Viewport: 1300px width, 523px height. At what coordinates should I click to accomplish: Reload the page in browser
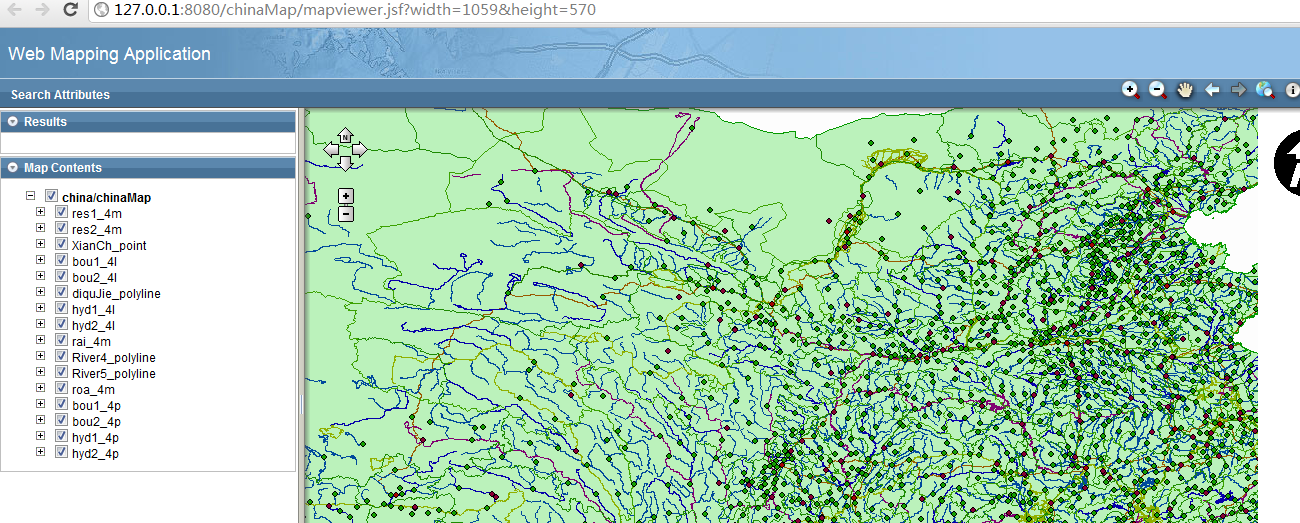[70, 10]
